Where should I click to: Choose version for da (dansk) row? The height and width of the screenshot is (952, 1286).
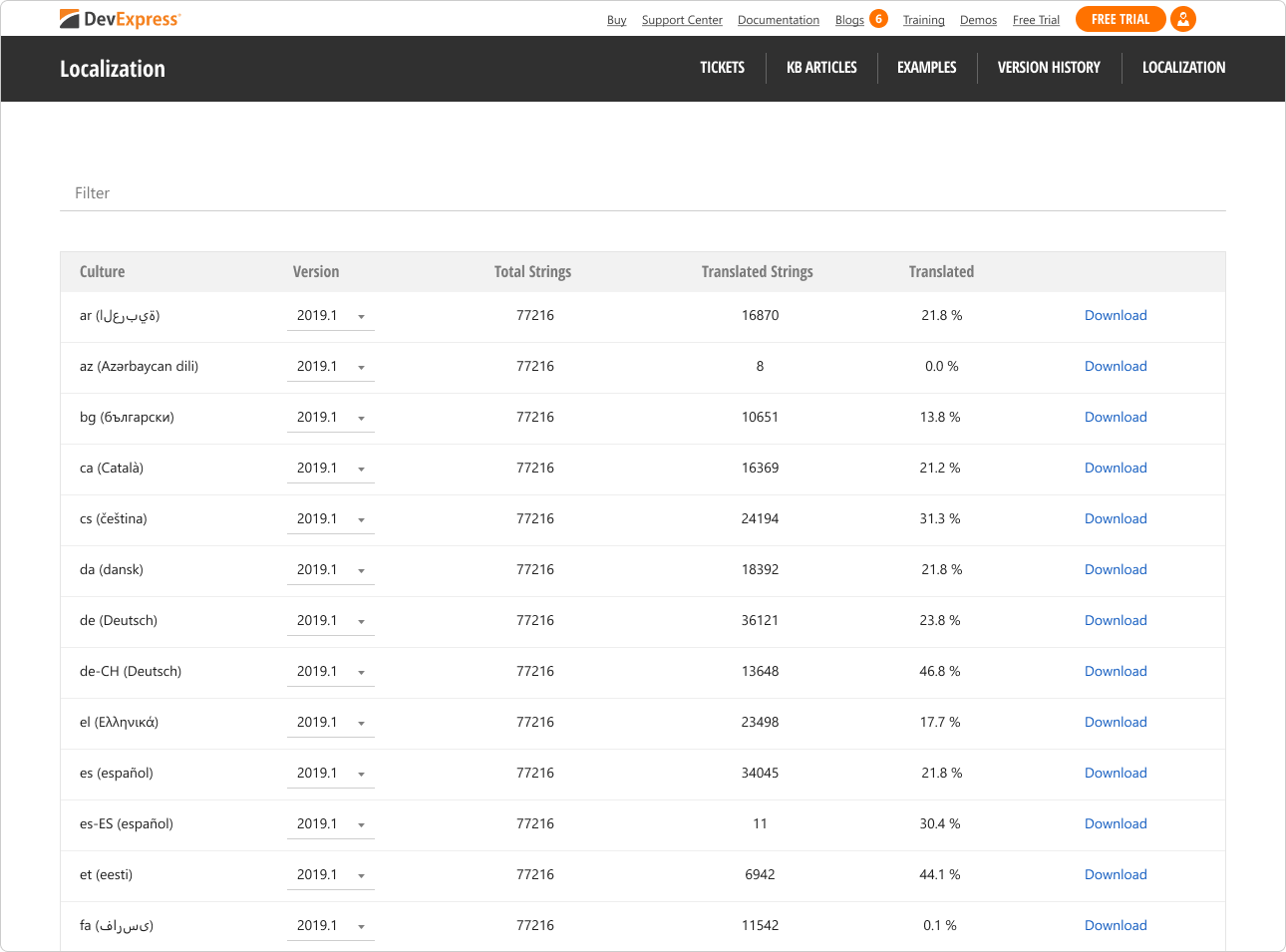click(x=331, y=570)
